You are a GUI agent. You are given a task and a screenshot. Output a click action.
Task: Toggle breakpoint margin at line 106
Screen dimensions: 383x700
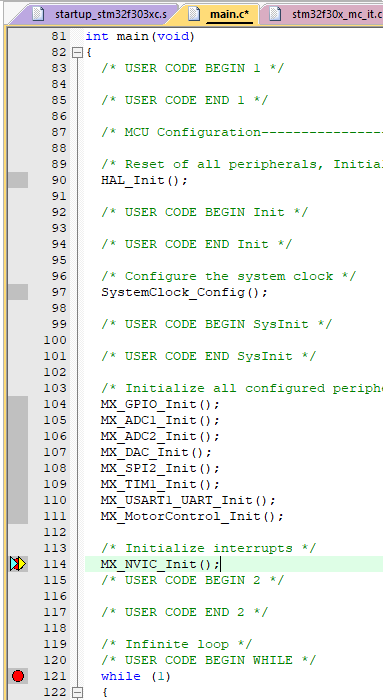[x=18, y=437]
